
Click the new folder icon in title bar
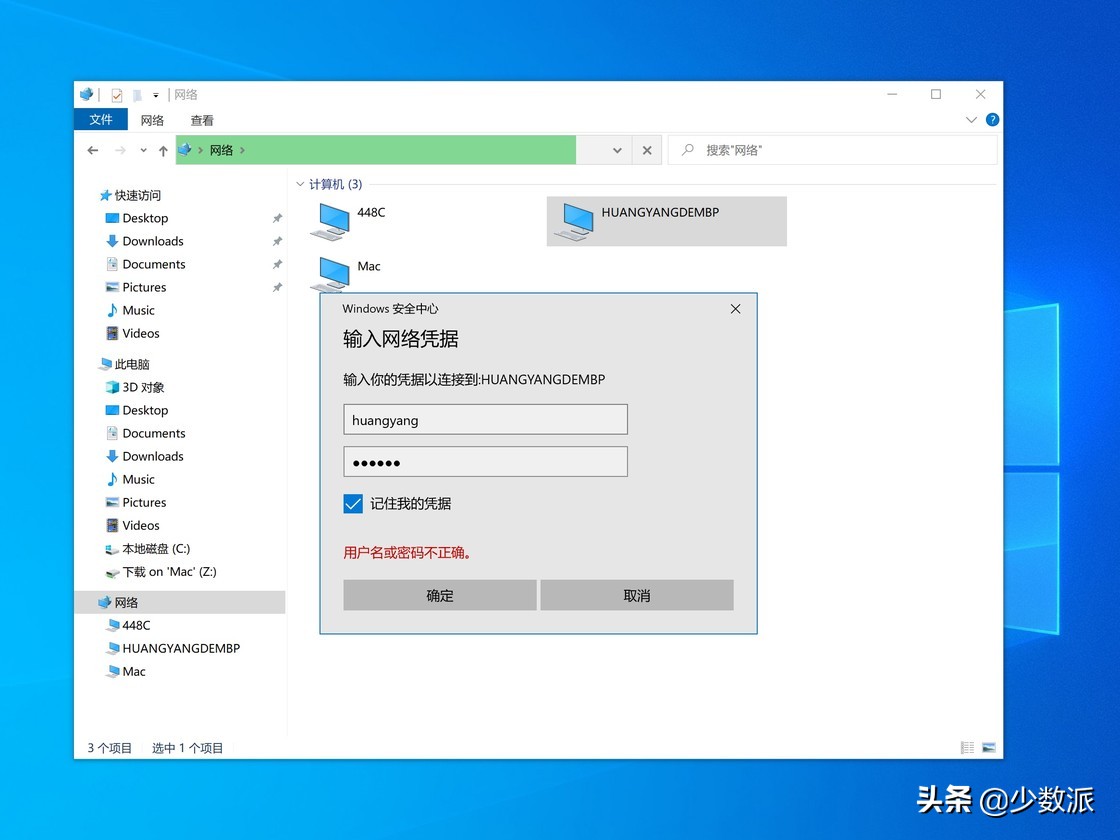pyautogui.click(x=137, y=94)
